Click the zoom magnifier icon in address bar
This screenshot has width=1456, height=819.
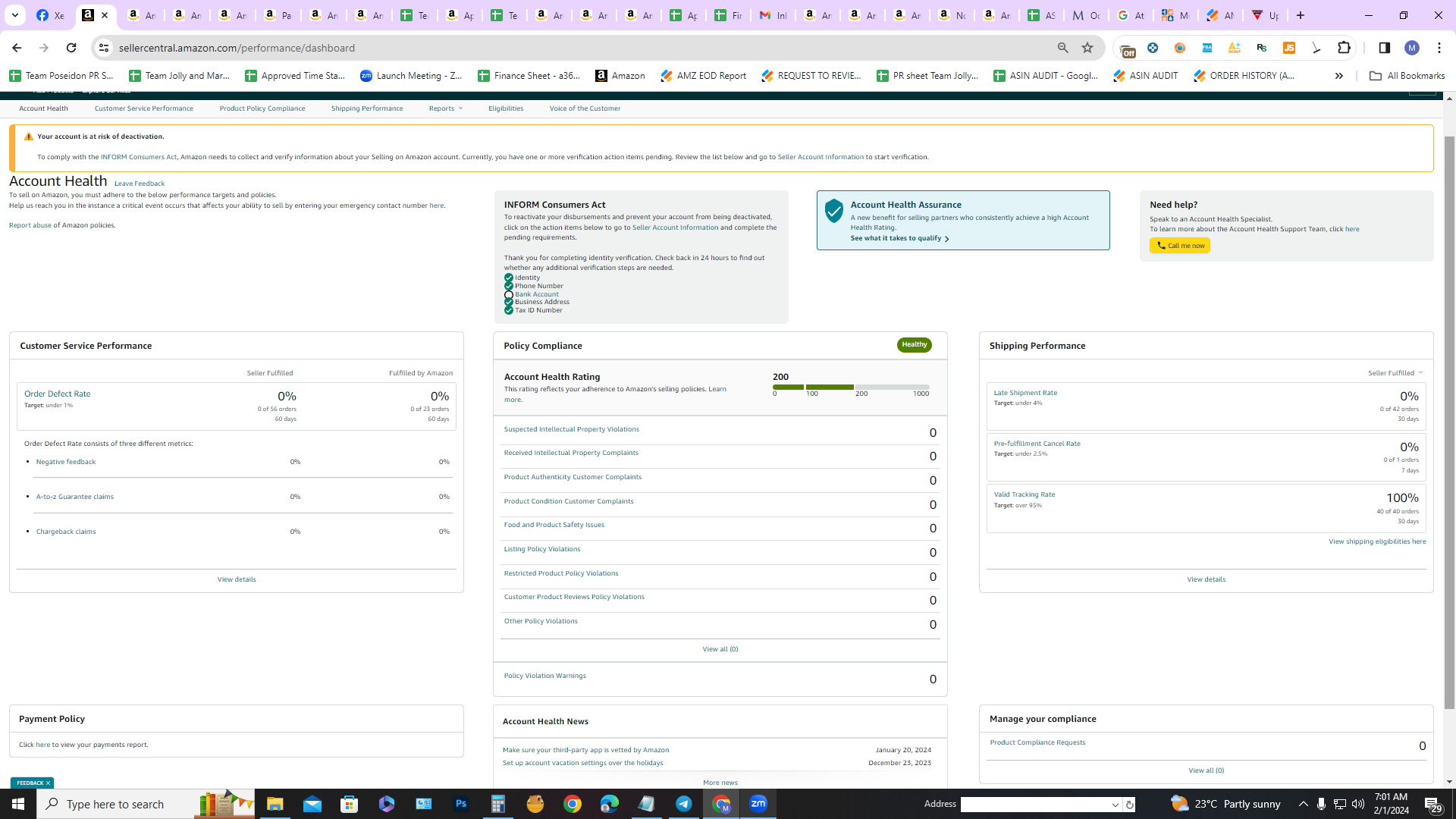pyautogui.click(x=1063, y=48)
